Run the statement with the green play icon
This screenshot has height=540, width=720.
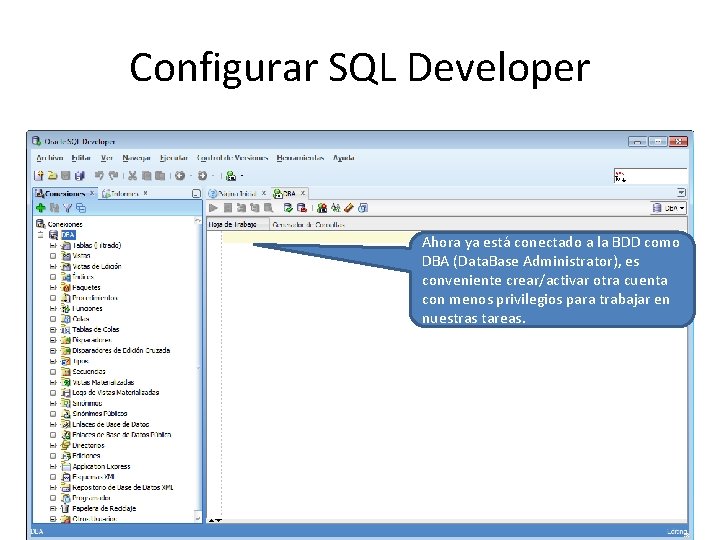[213, 208]
